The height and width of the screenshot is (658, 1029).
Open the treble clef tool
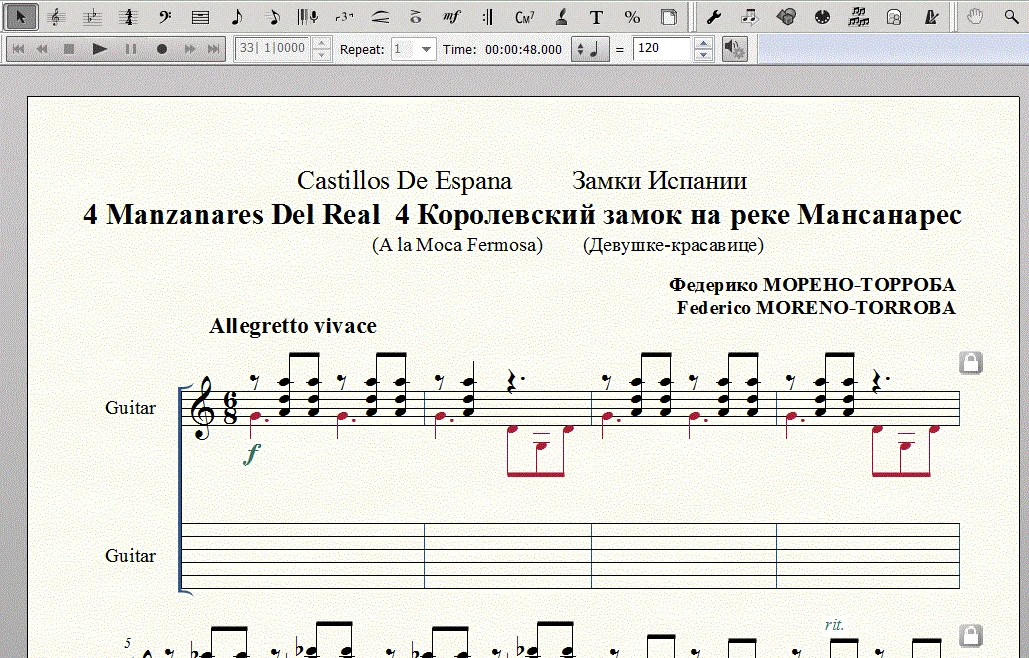56,16
